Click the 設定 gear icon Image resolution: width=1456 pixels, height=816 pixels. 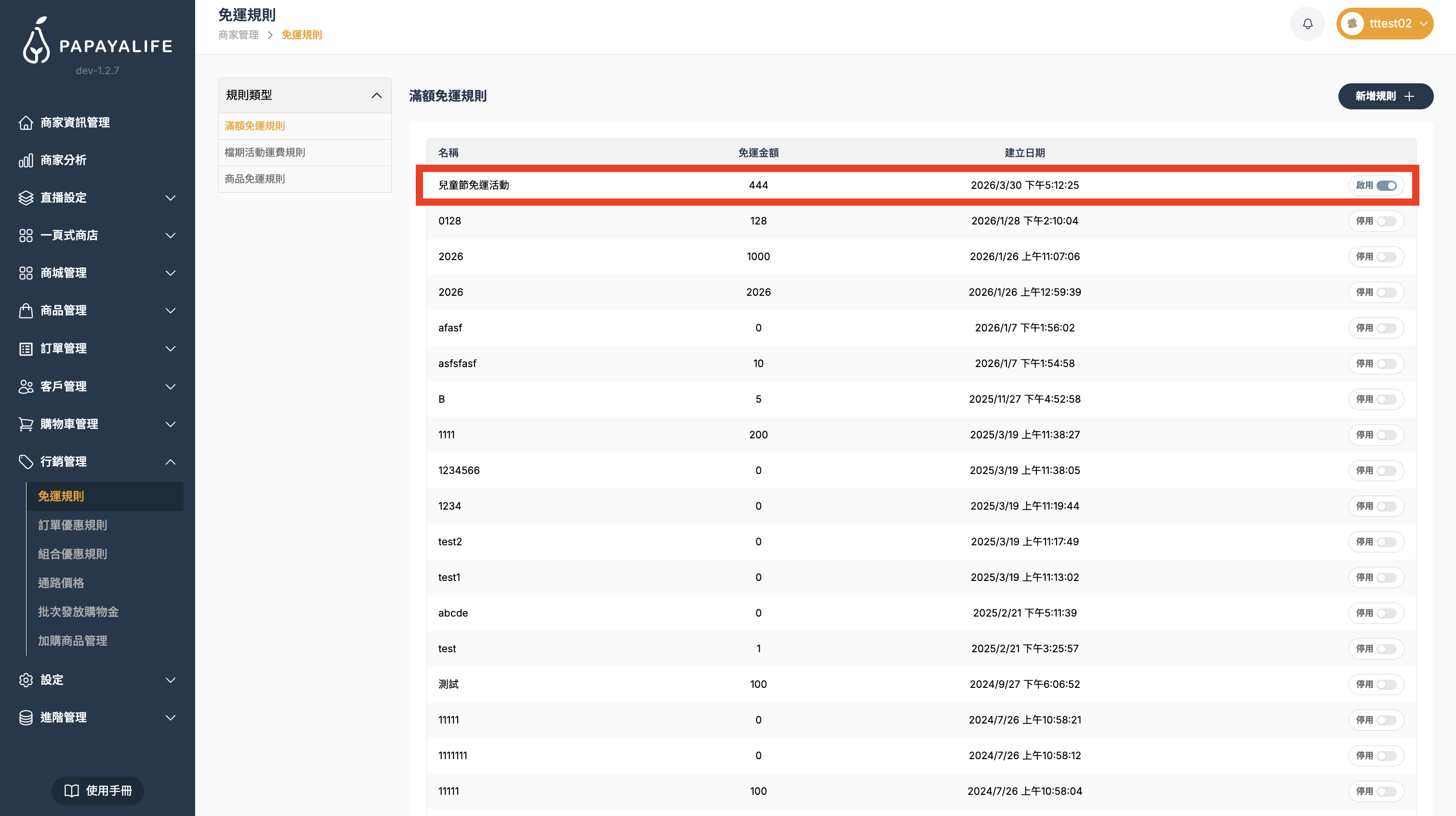click(x=26, y=680)
